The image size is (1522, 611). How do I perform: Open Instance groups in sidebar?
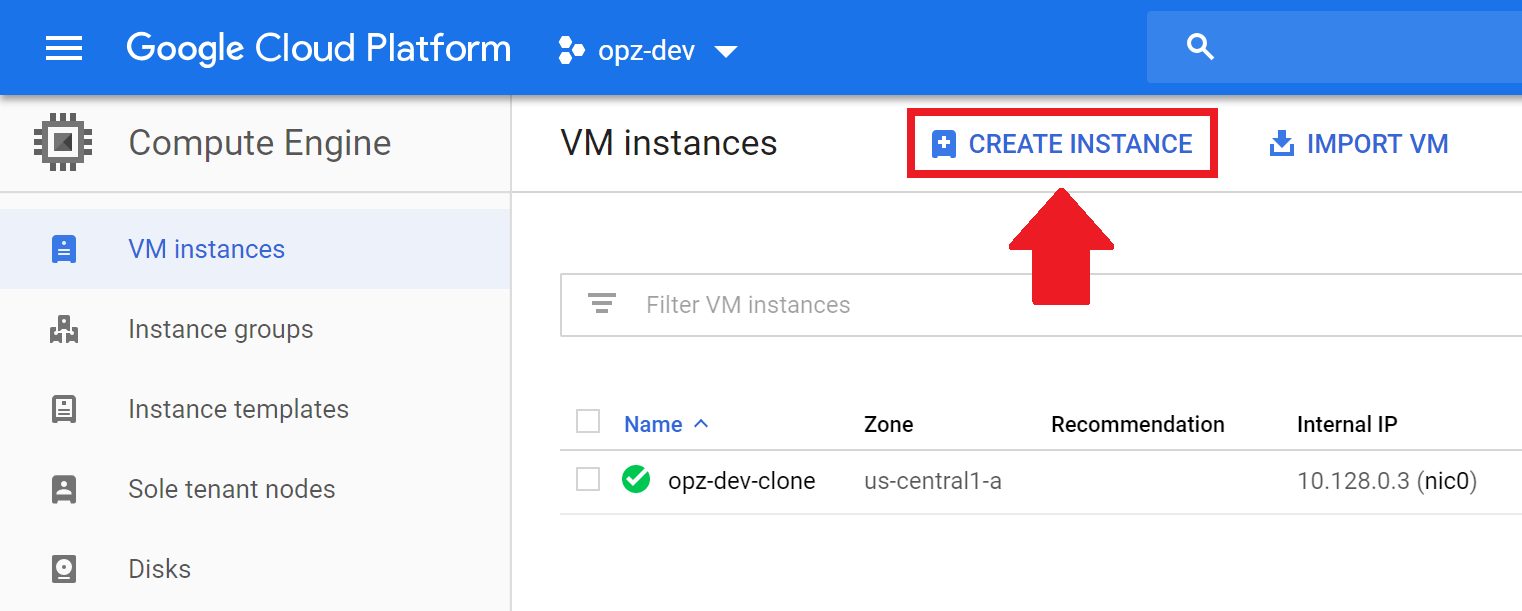255,329
